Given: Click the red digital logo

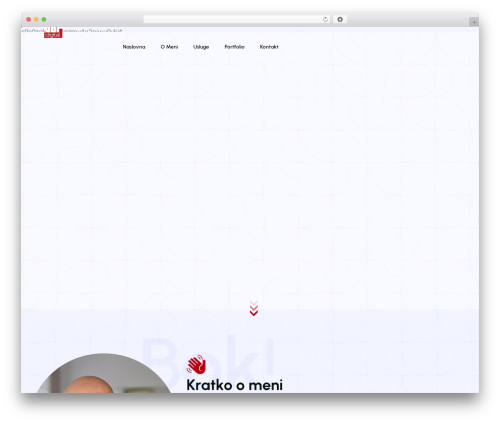Looking at the screenshot, I should 53,33.
